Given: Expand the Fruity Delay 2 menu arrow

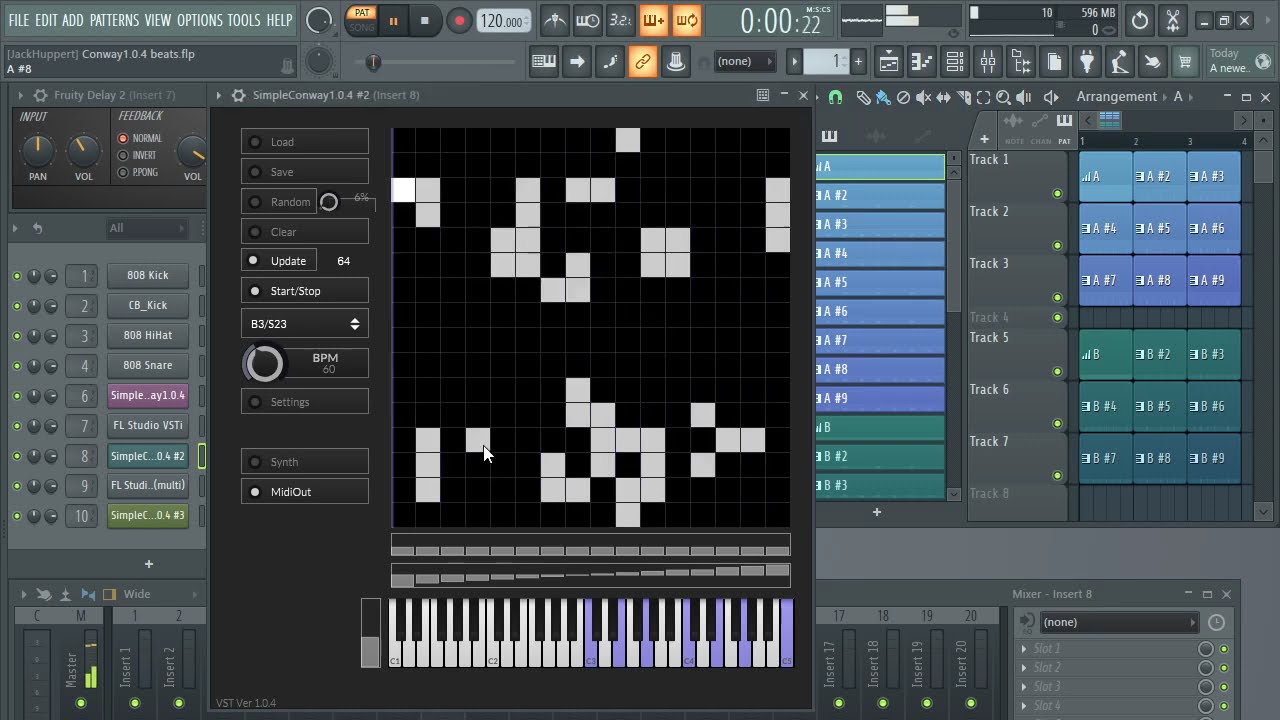Looking at the screenshot, I should (20, 95).
